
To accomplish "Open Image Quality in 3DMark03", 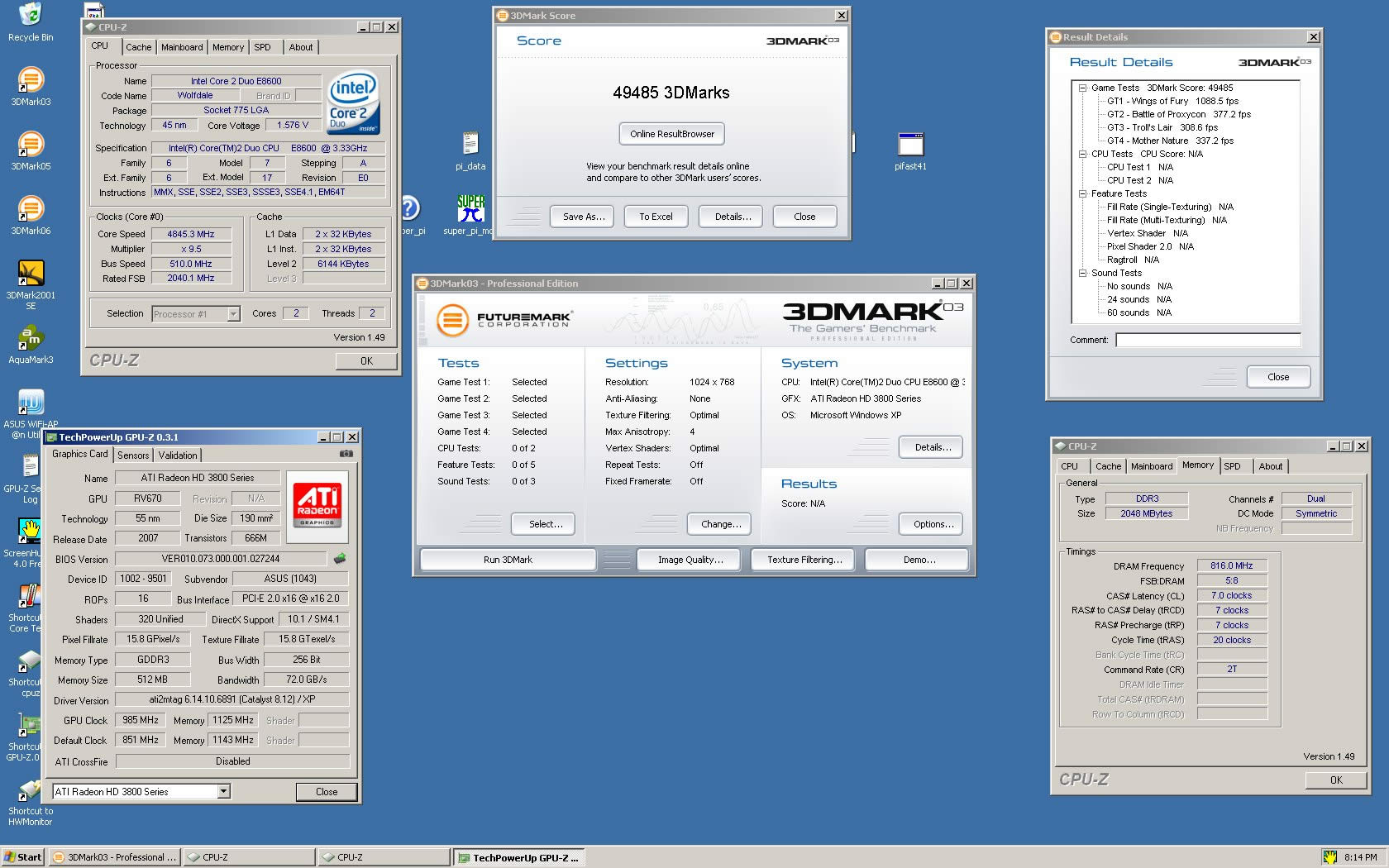I will pyautogui.click(x=690, y=560).
